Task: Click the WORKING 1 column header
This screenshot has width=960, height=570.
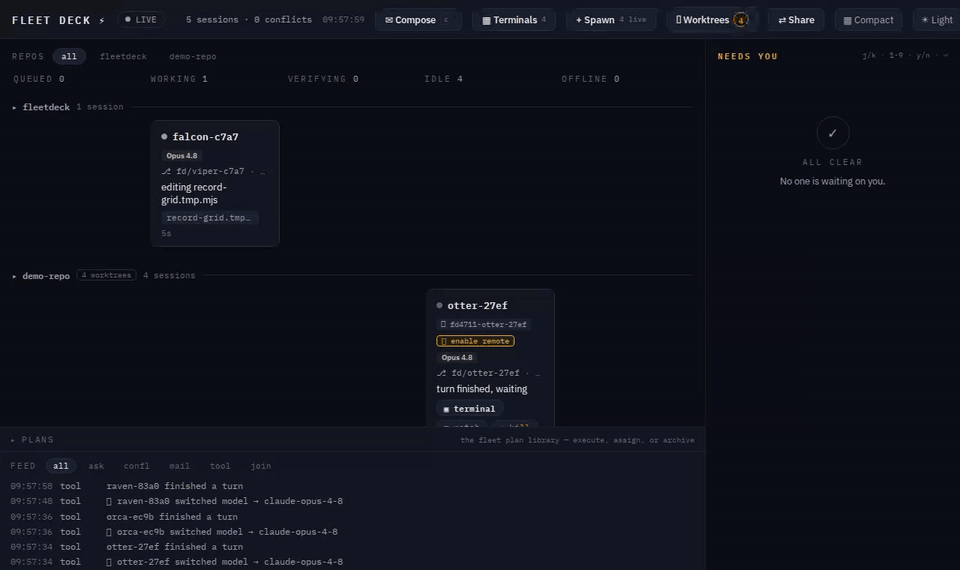Action: [179, 79]
